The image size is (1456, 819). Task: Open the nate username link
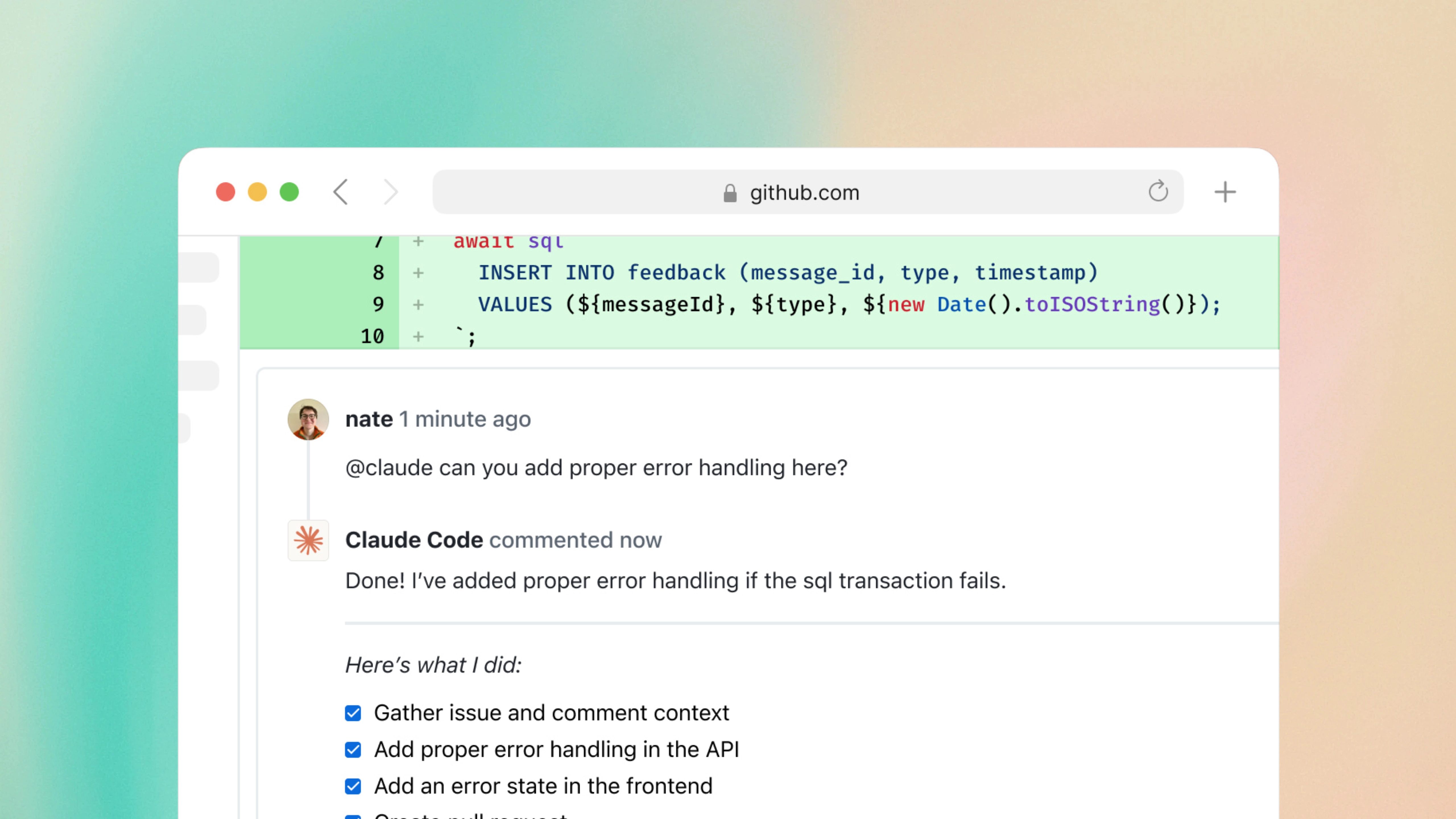point(369,419)
